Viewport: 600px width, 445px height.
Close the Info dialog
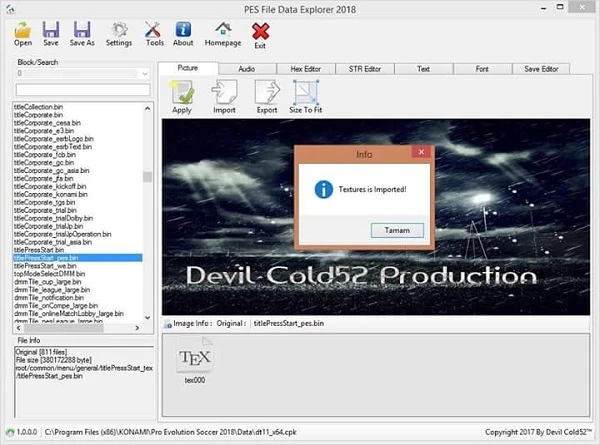pyautogui.click(x=421, y=152)
